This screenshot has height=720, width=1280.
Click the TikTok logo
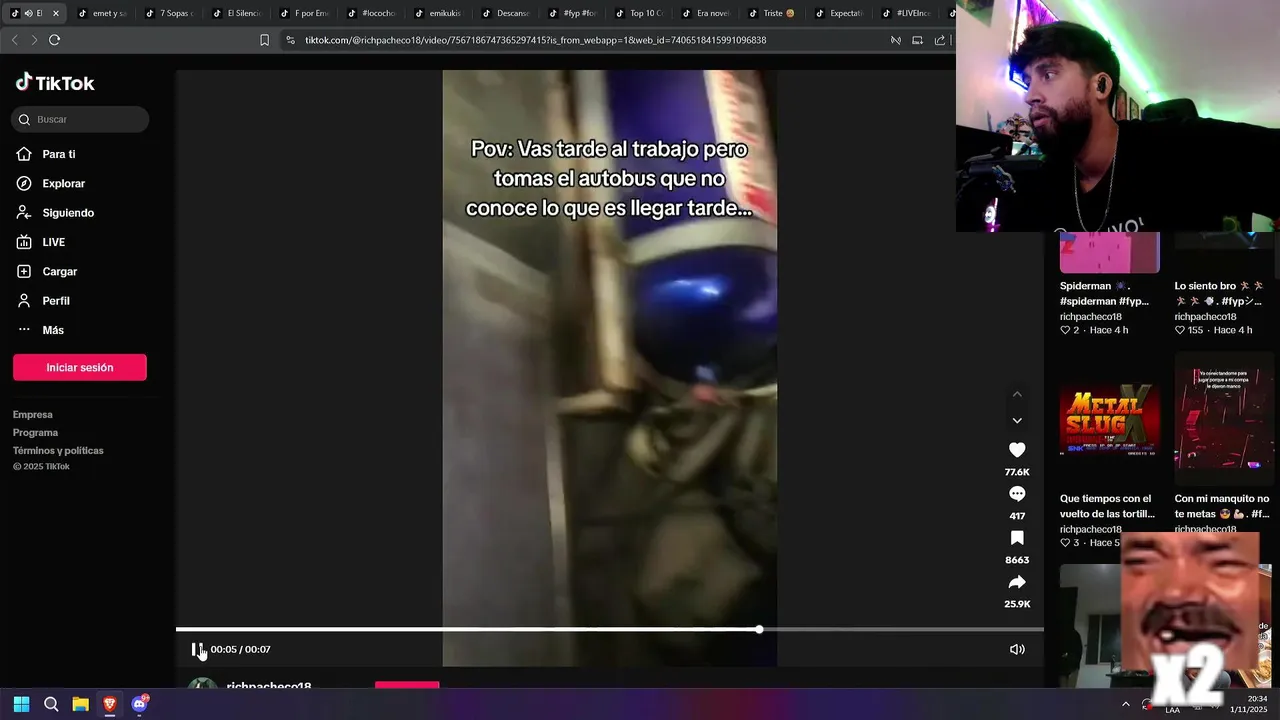pos(55,83)
